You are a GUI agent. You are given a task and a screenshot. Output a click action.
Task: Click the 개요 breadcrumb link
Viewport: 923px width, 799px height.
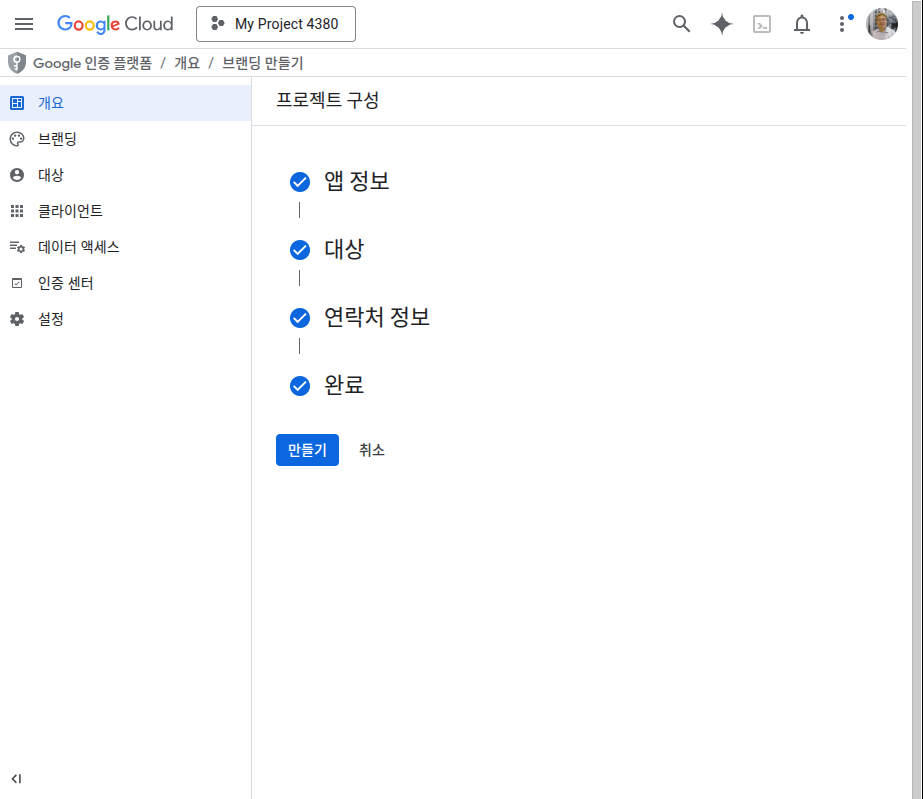(x=187, y=63)
